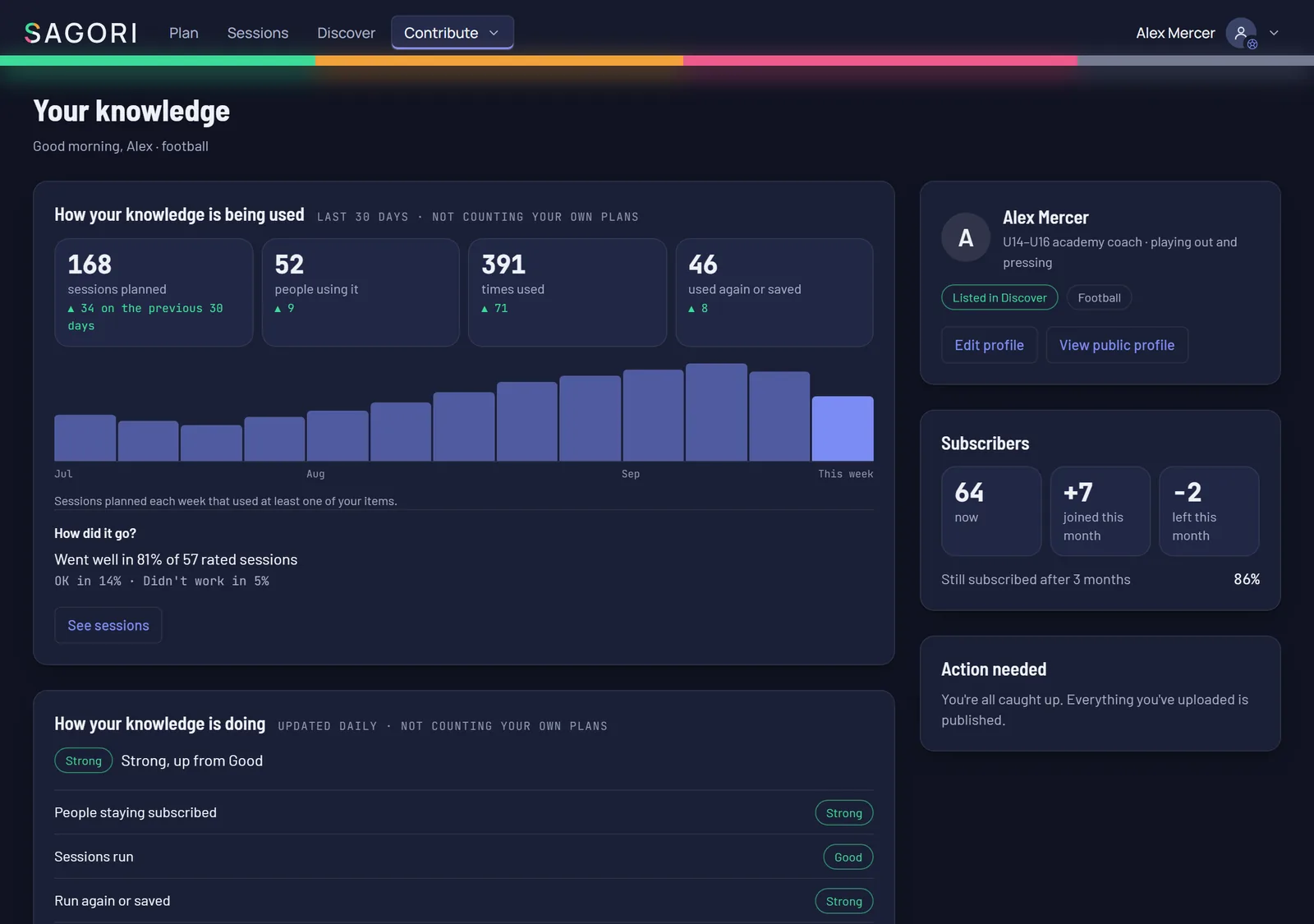Click the 52 people using it stat

pyautogui.click(x=361, y=292)
